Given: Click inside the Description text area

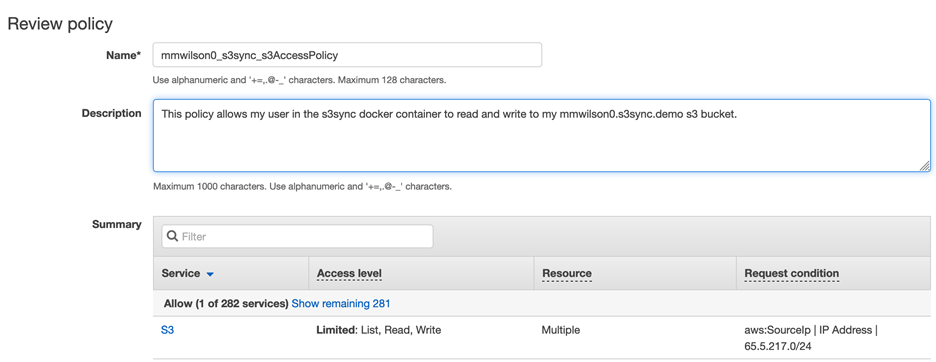Looking at the screenshot, I should point(541,136).
